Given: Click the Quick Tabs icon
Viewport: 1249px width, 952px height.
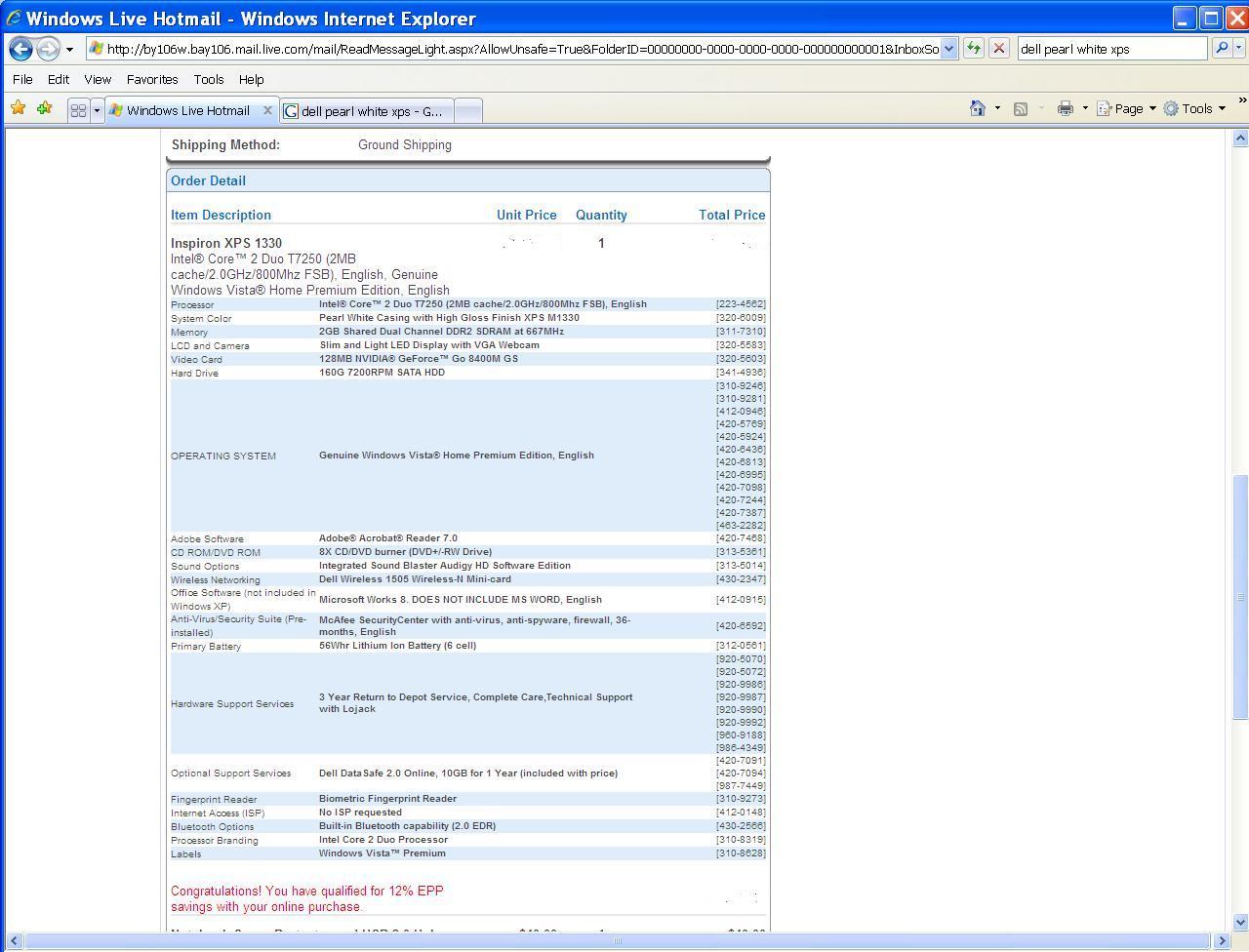Looking at the screenshot, I should (x=78, y=110).
